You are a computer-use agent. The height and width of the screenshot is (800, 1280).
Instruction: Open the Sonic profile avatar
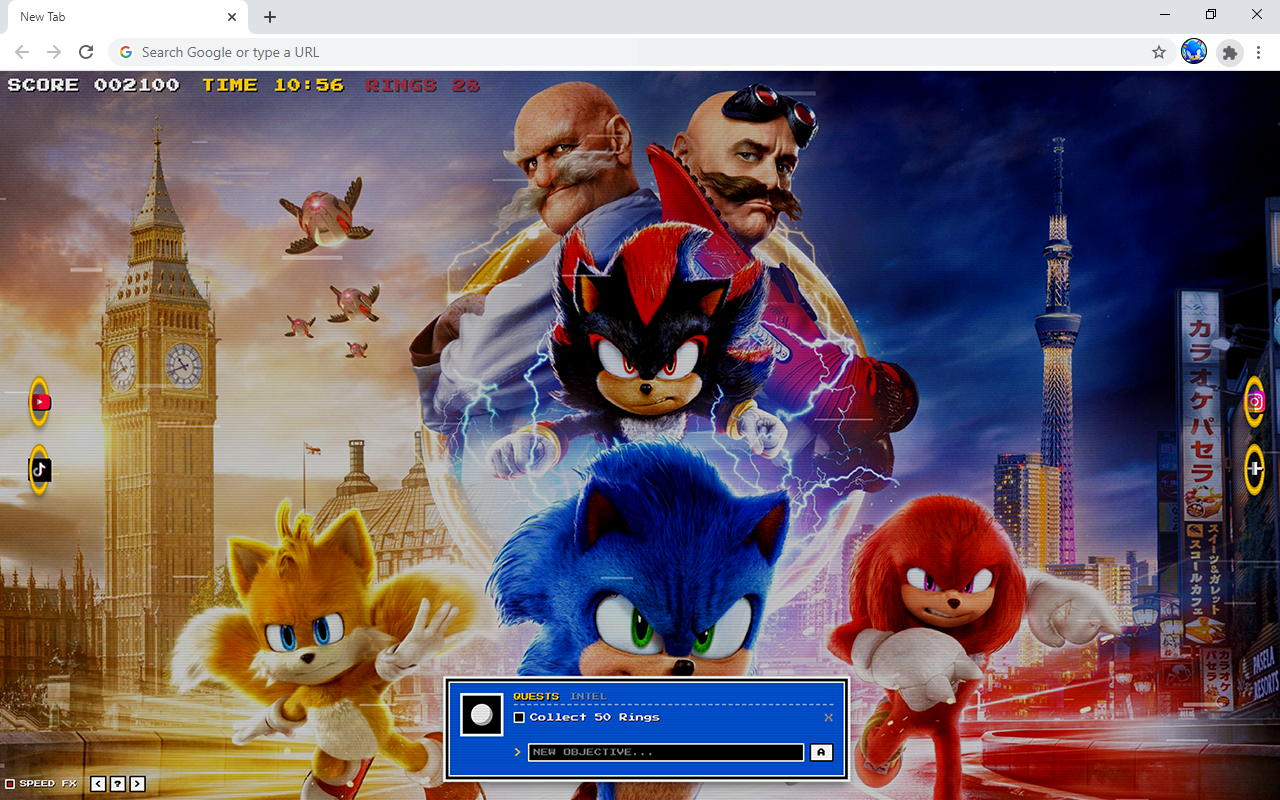[x=1194, y=52]
